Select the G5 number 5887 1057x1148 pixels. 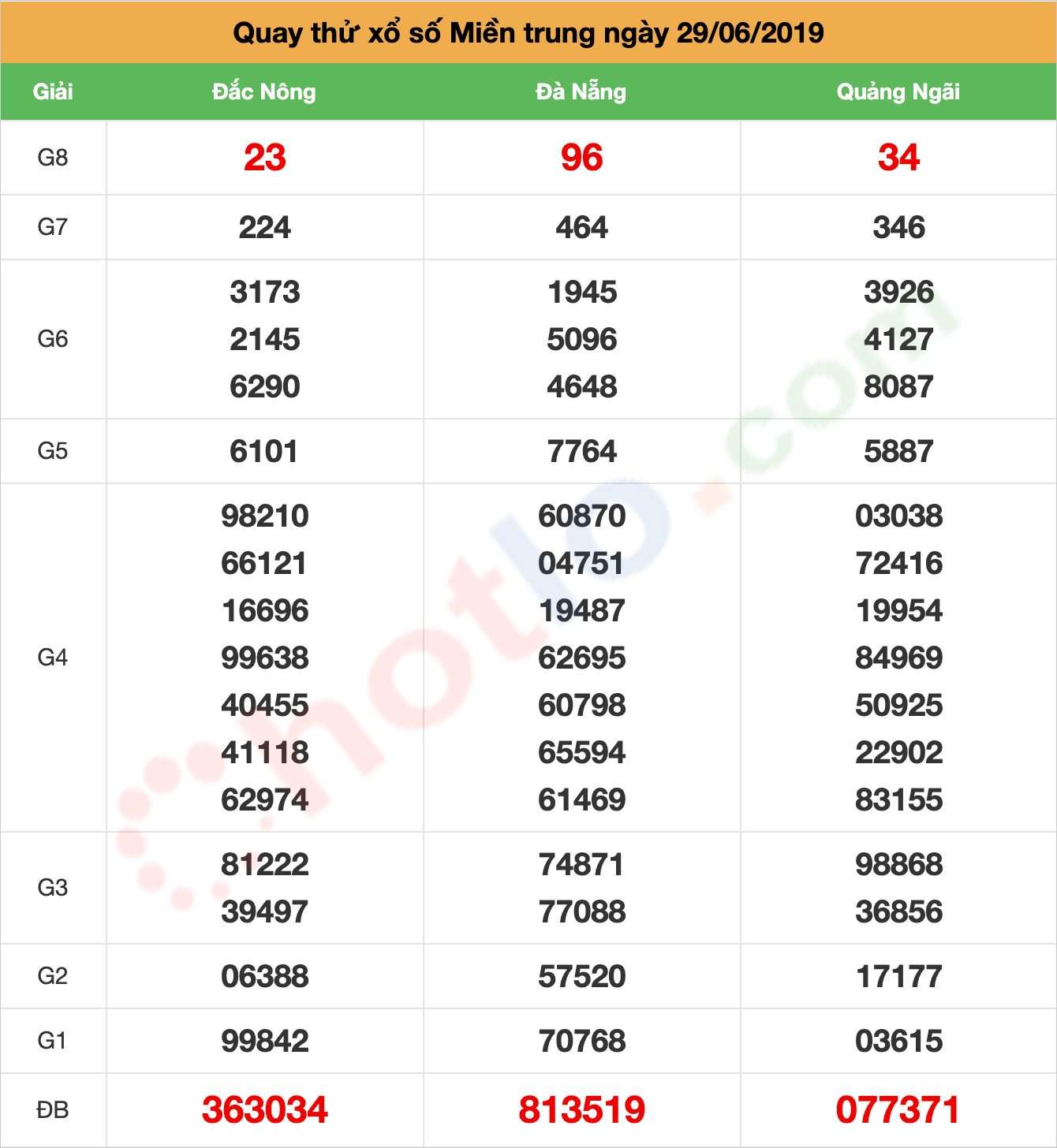point(899,452)
